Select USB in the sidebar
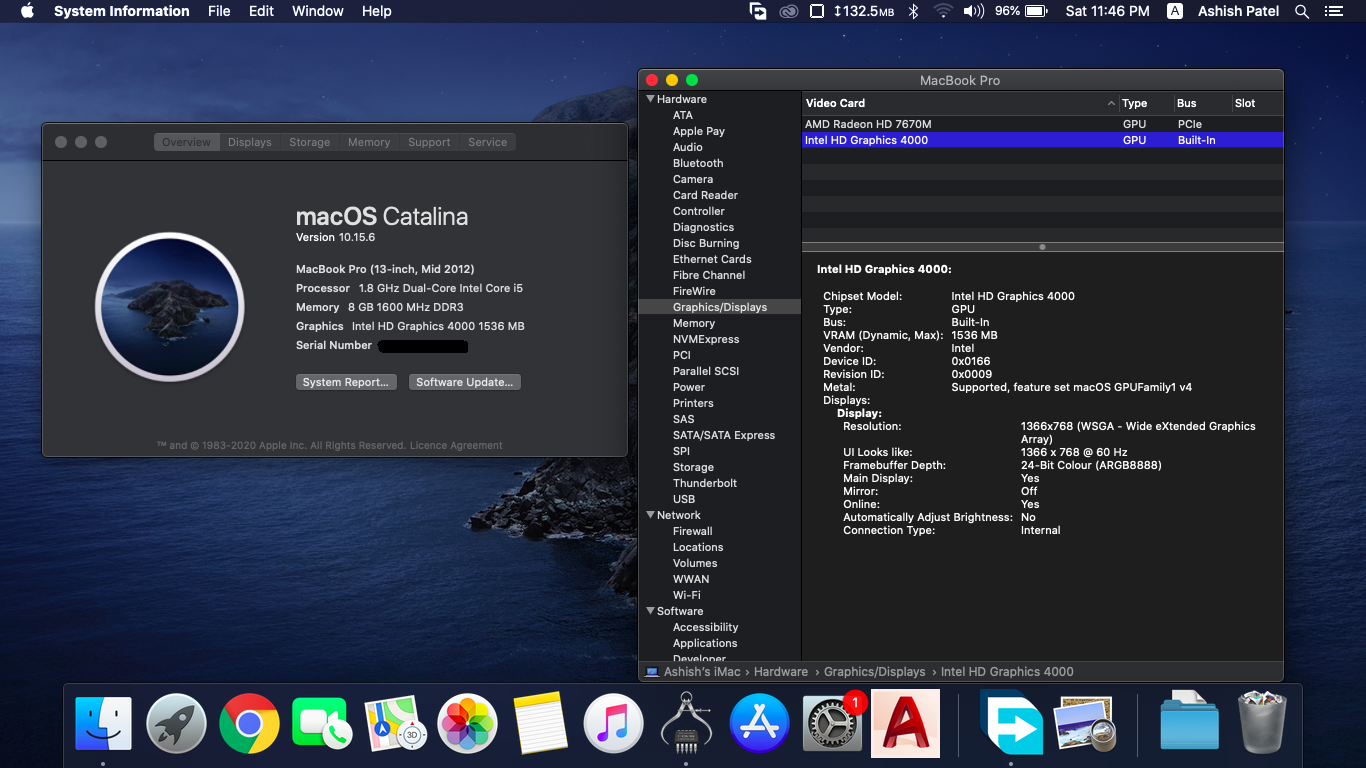This screenshot has width=1366, height=768. (x=684, y=499)
